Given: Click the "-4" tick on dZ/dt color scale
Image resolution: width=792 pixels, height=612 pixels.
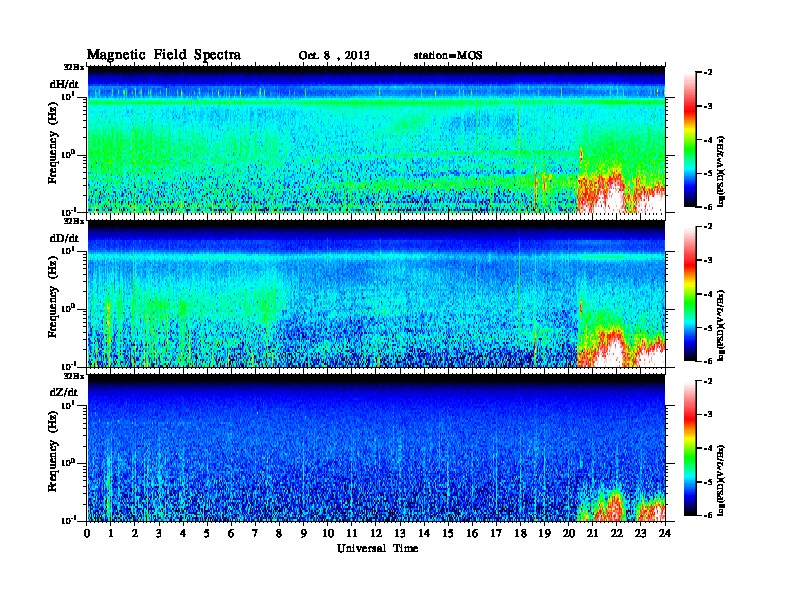Looking at the screenshot, I should [708, 448].
